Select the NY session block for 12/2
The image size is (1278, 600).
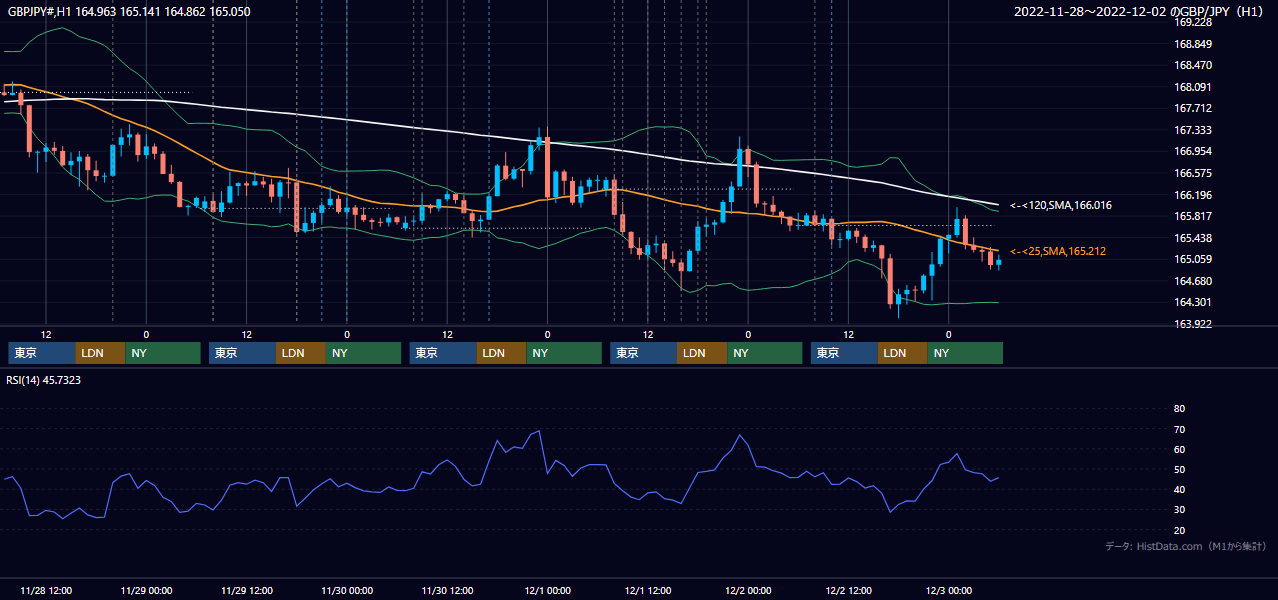(966, 353)
